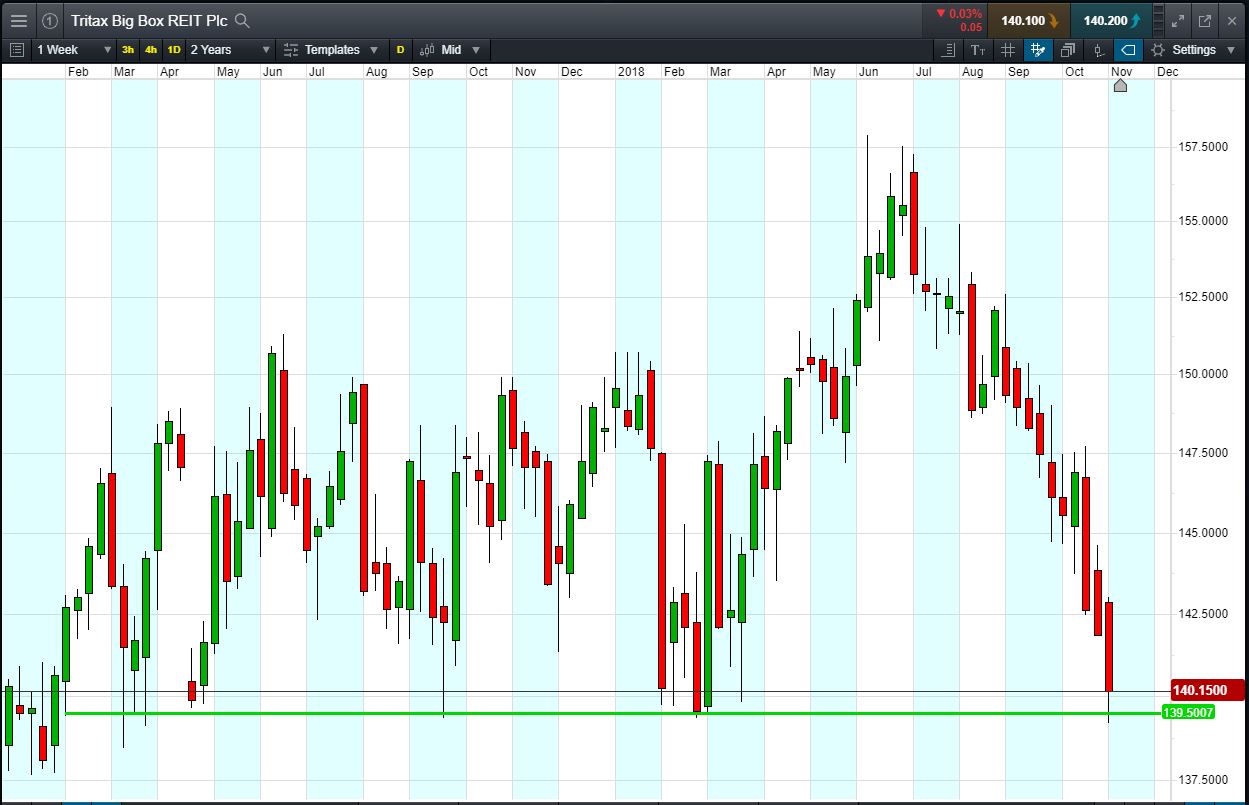Click the search magnifier beside Tritax Big Box

[242, 20]
